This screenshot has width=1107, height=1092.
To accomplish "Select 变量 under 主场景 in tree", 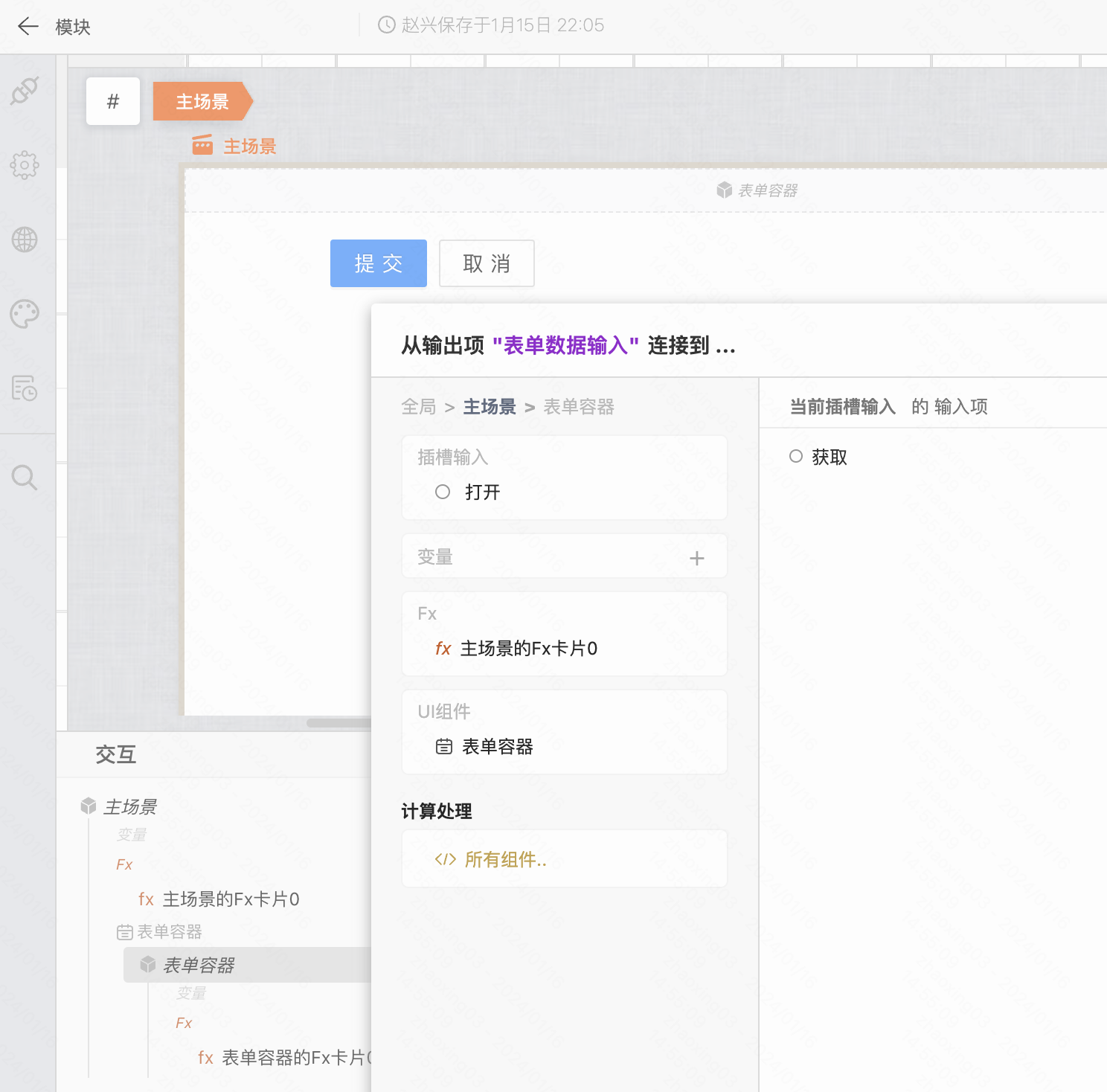I will pos(132,835).
